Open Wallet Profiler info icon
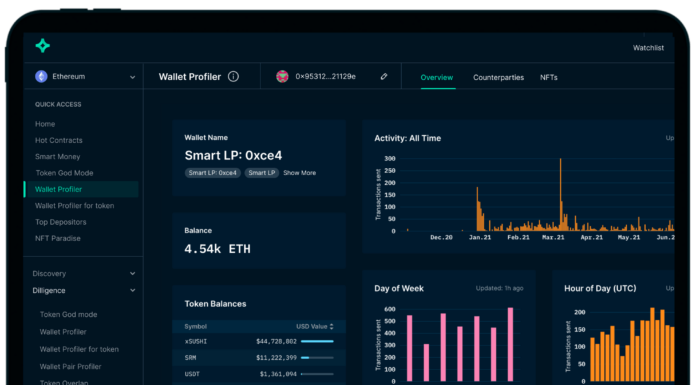Viewport: 696px width, 385px height. pyautogui.click(x=233, y=76)
